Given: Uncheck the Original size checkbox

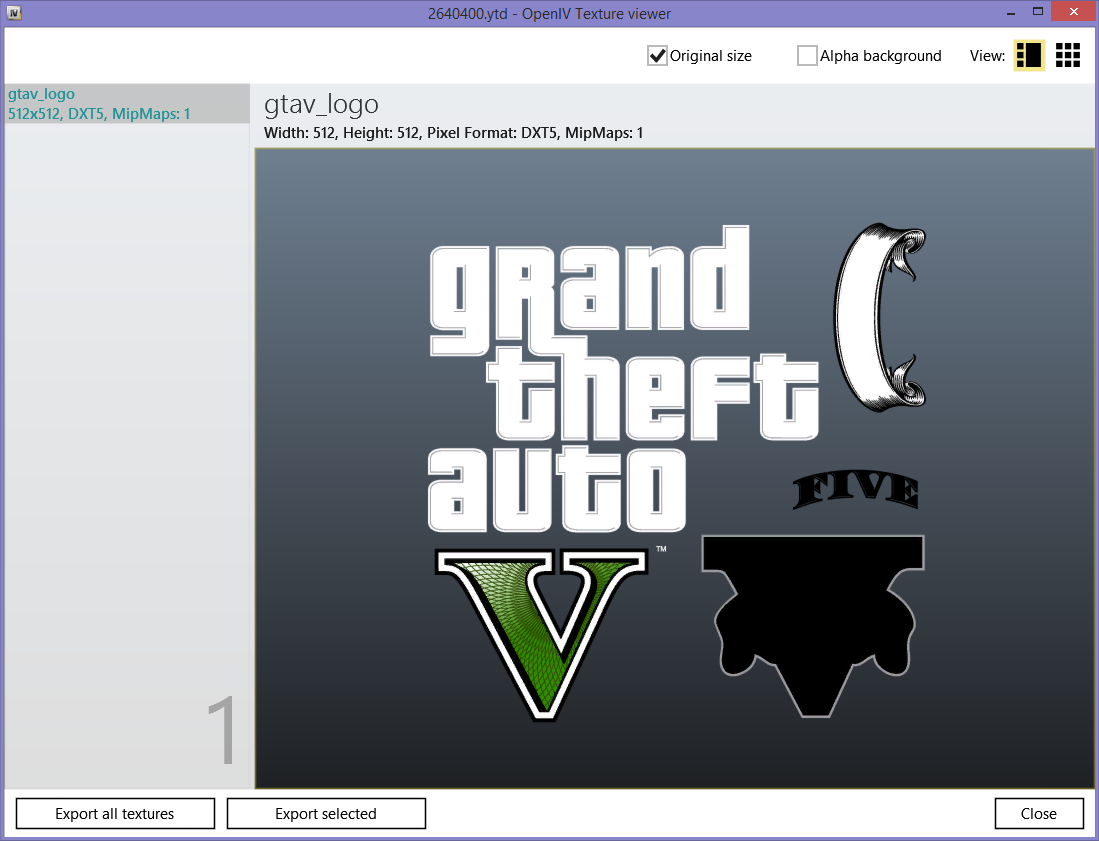Looking at the screenshot, I should click(x=657, y=56).
